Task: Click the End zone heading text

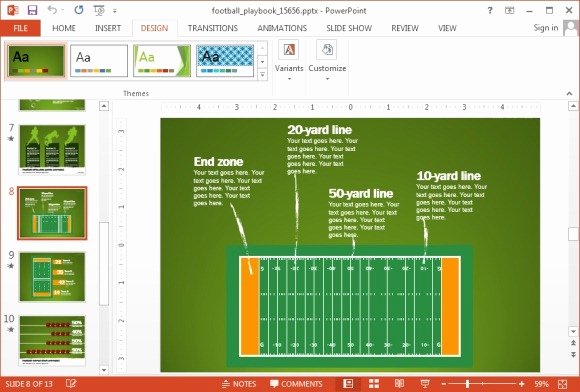Action: [x=218, y=162]
